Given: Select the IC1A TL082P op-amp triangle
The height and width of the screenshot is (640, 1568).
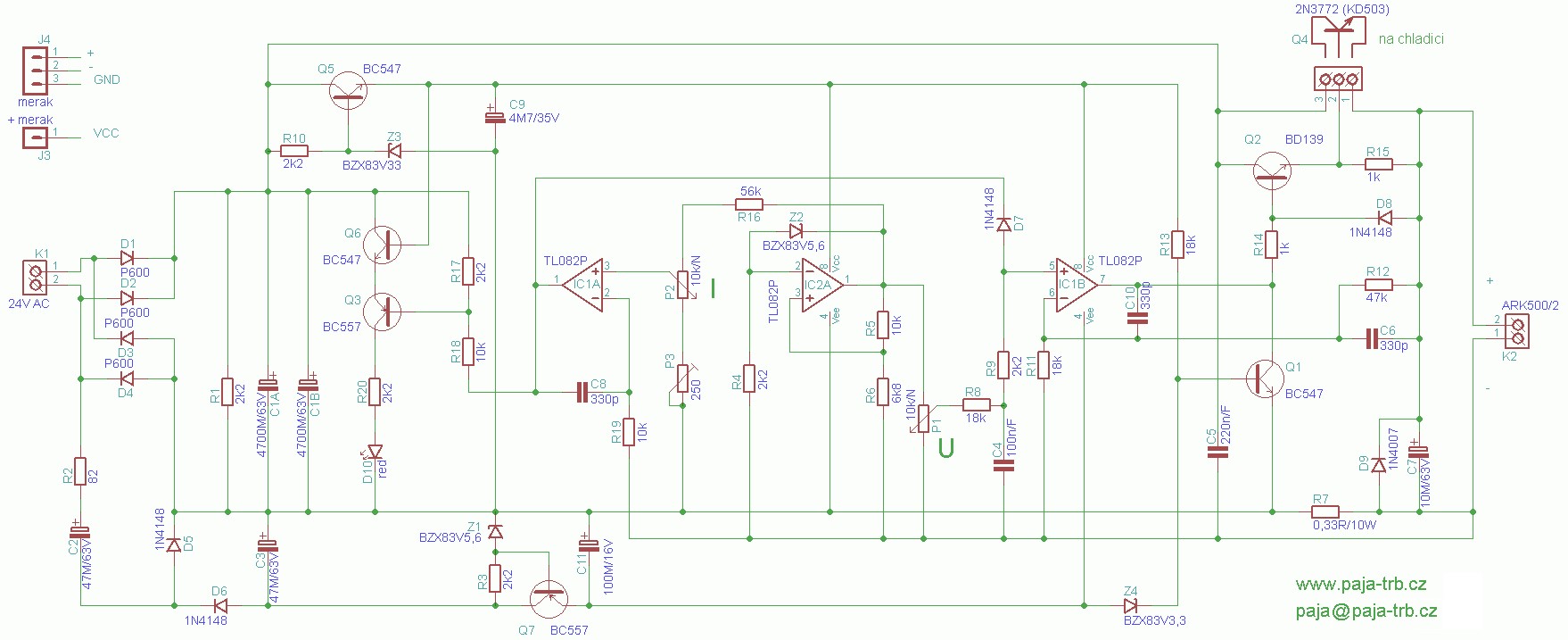Looking at the screenshot, I should click(x=586, y=285).
